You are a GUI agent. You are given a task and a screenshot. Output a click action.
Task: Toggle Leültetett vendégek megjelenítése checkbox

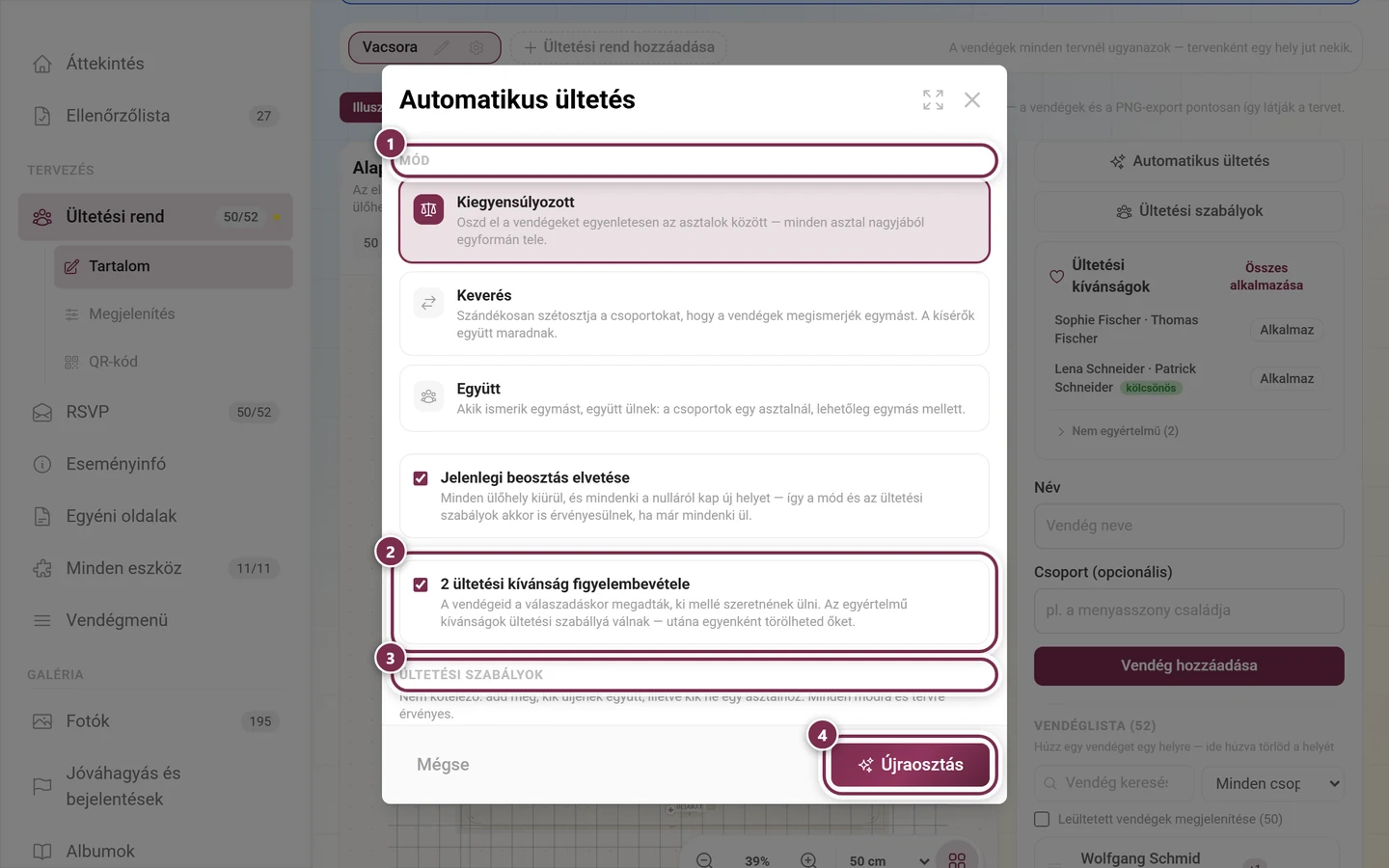[1042, 819]
